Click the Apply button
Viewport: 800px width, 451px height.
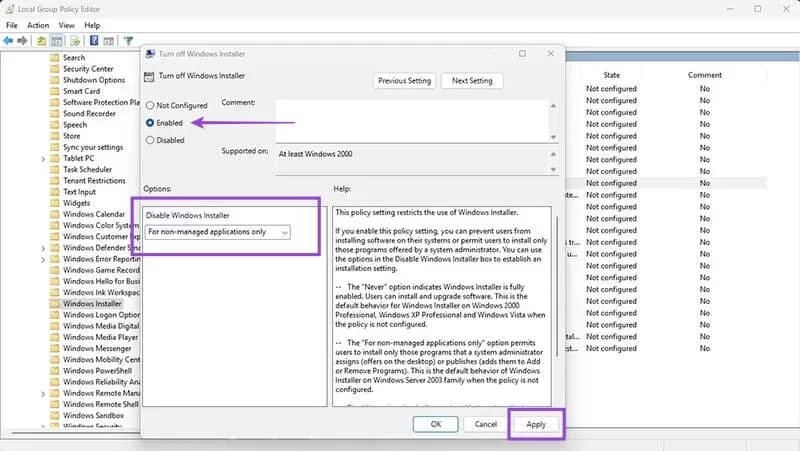pyautogui.click(x=536, y=424)
